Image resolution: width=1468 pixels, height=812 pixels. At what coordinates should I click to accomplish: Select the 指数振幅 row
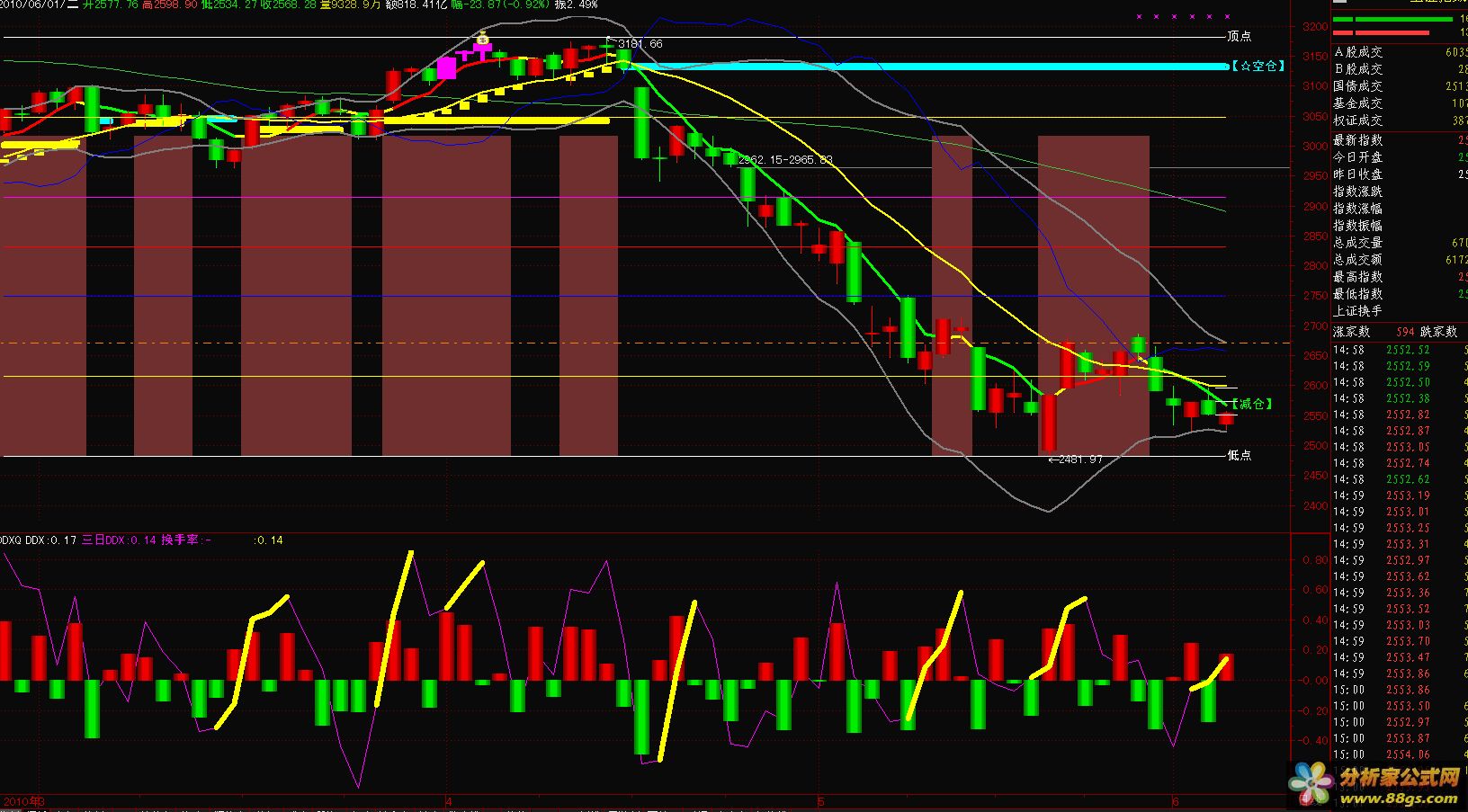[1400, 226]
